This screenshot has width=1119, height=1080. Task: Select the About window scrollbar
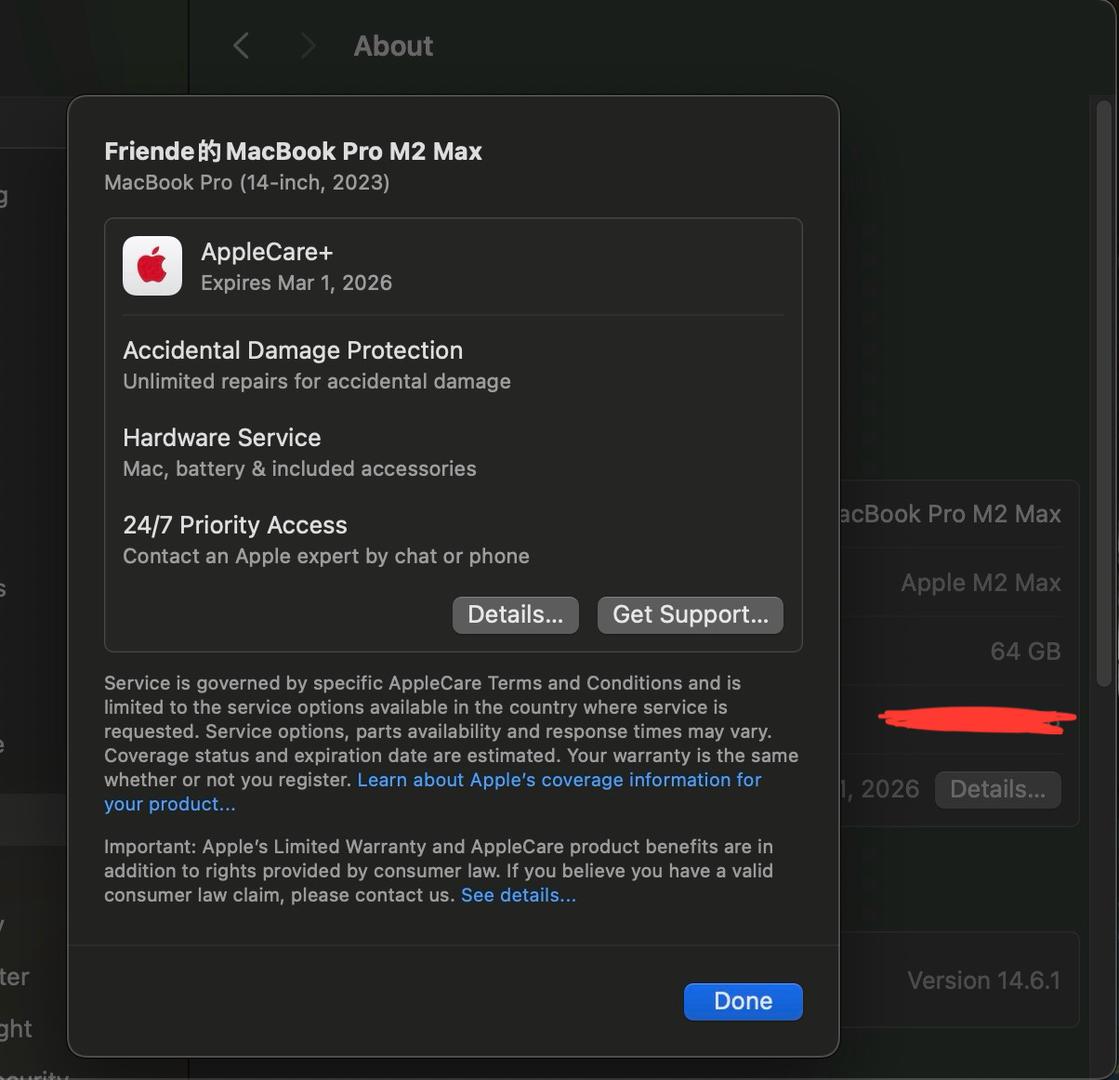tap(1103, 393)
